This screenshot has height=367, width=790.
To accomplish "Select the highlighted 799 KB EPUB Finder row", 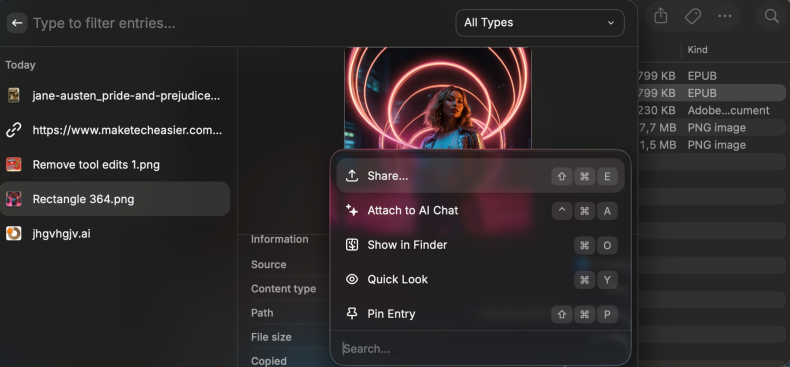I will 711,93.
